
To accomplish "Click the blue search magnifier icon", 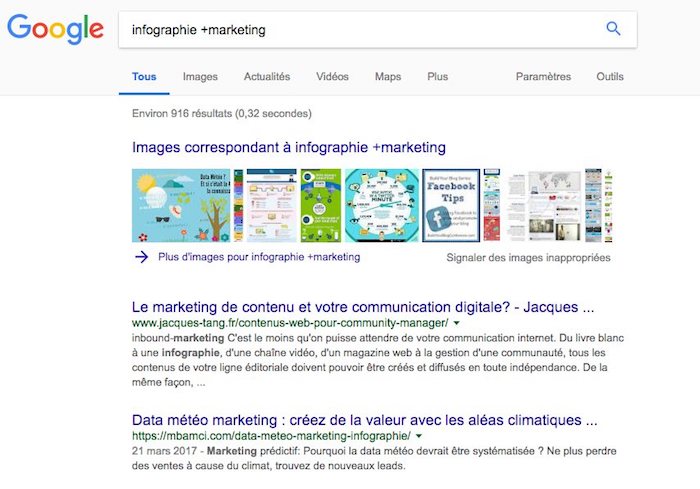I will [x=613, y=29].
